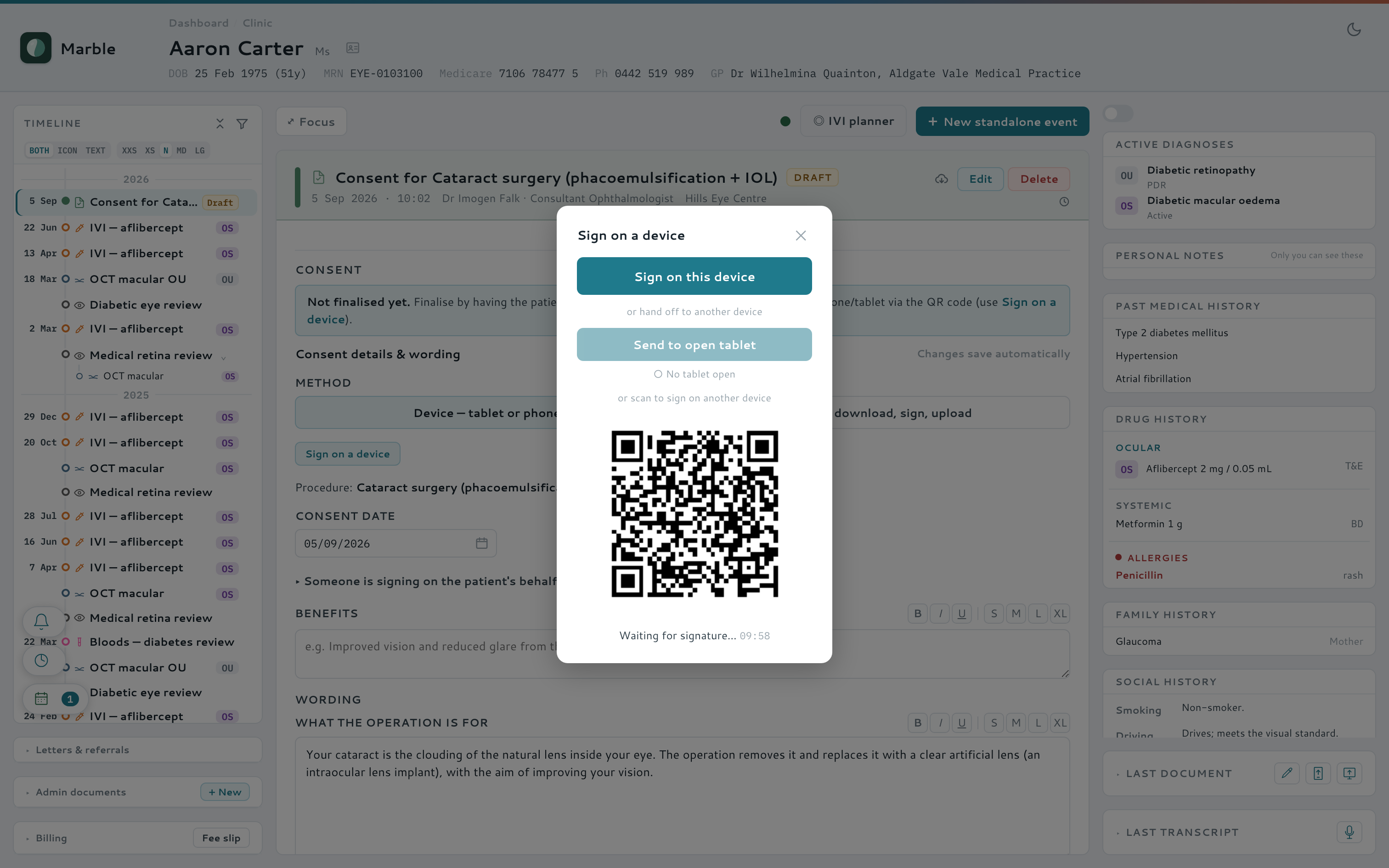
Task: Expand Someone is signing on the patient's behalf
Action: pos(426,581)
